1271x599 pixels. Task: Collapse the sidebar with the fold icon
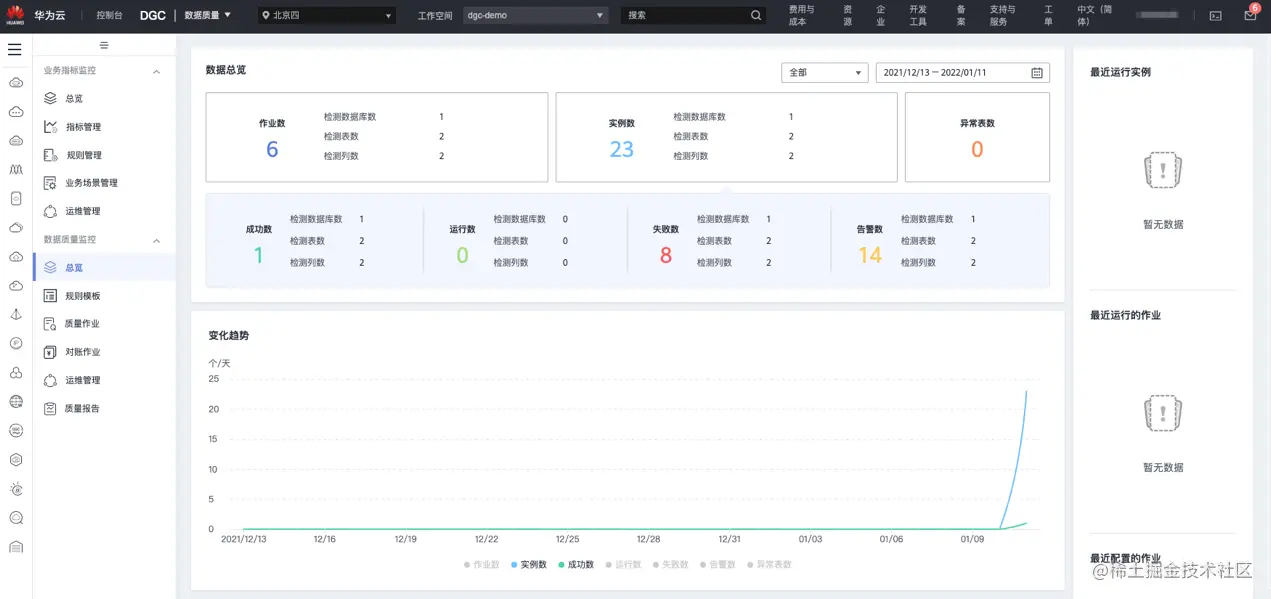click(x=104, y=46)
